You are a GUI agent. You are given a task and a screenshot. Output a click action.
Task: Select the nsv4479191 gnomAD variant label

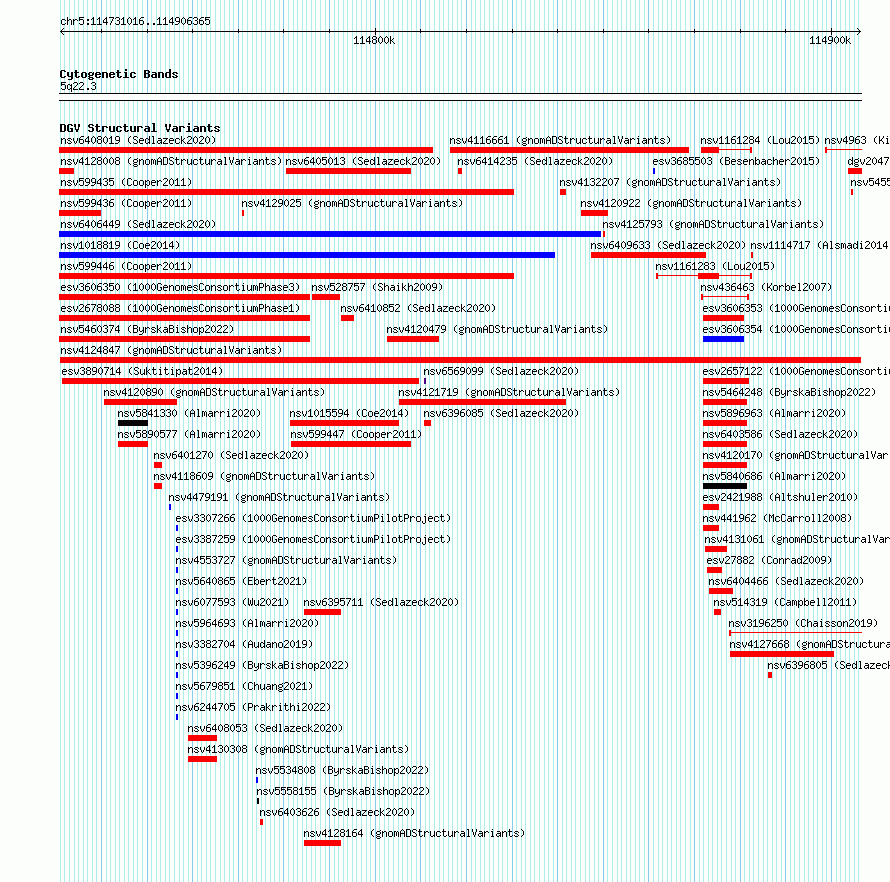(x=279, y=497)
